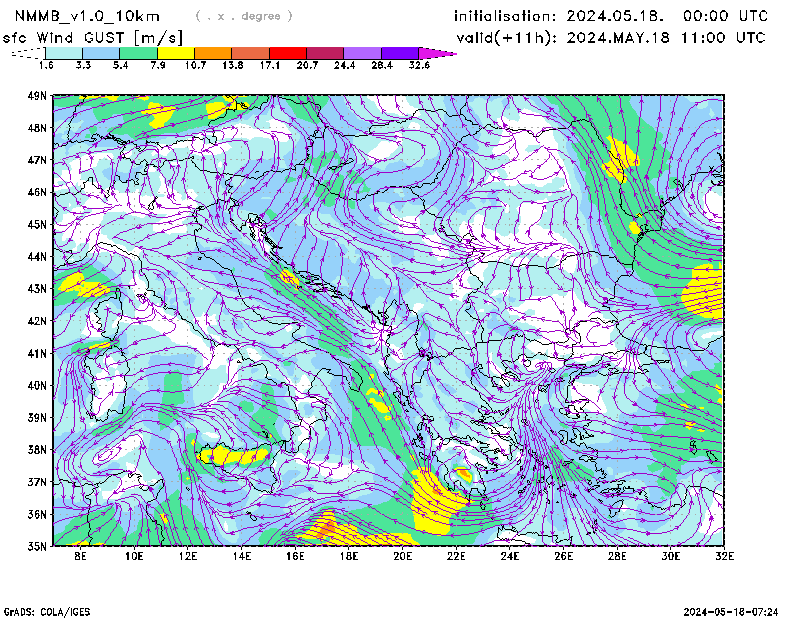Click the gray "( . x . degree )" text
The height and width of the screenshot is (618, 800).
244,16
